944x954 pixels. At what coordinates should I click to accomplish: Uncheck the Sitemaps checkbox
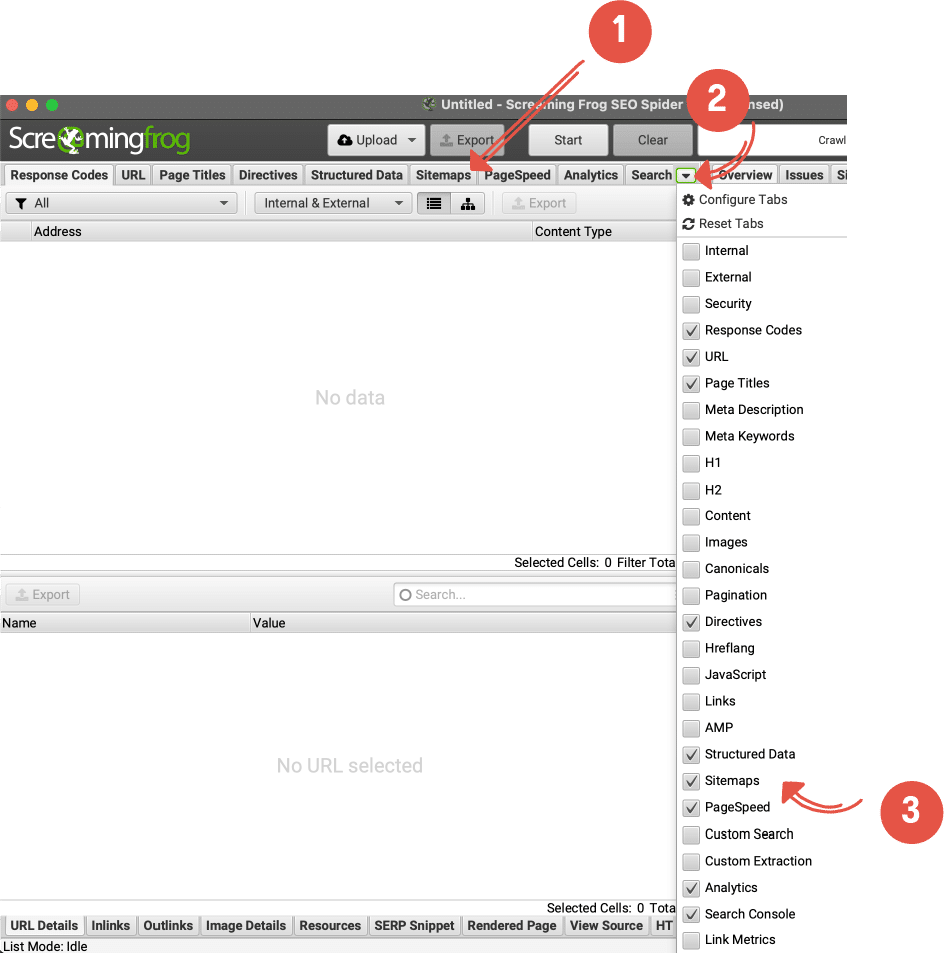click(x=691, y=781)
